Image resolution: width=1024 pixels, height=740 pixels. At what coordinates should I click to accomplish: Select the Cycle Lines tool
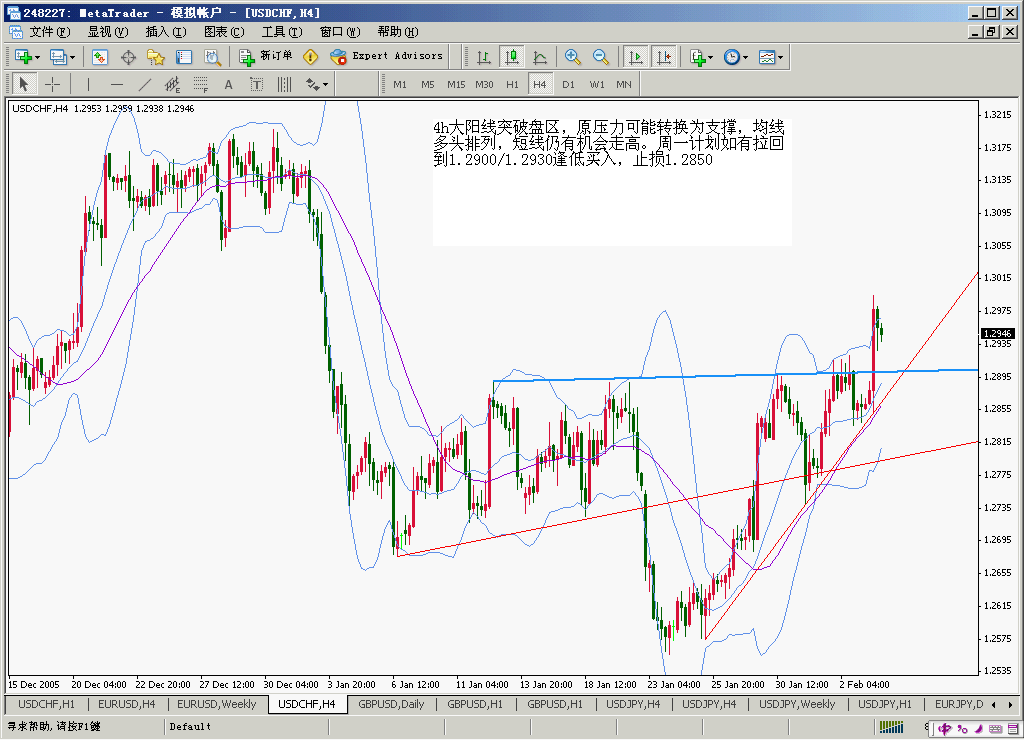284,84
